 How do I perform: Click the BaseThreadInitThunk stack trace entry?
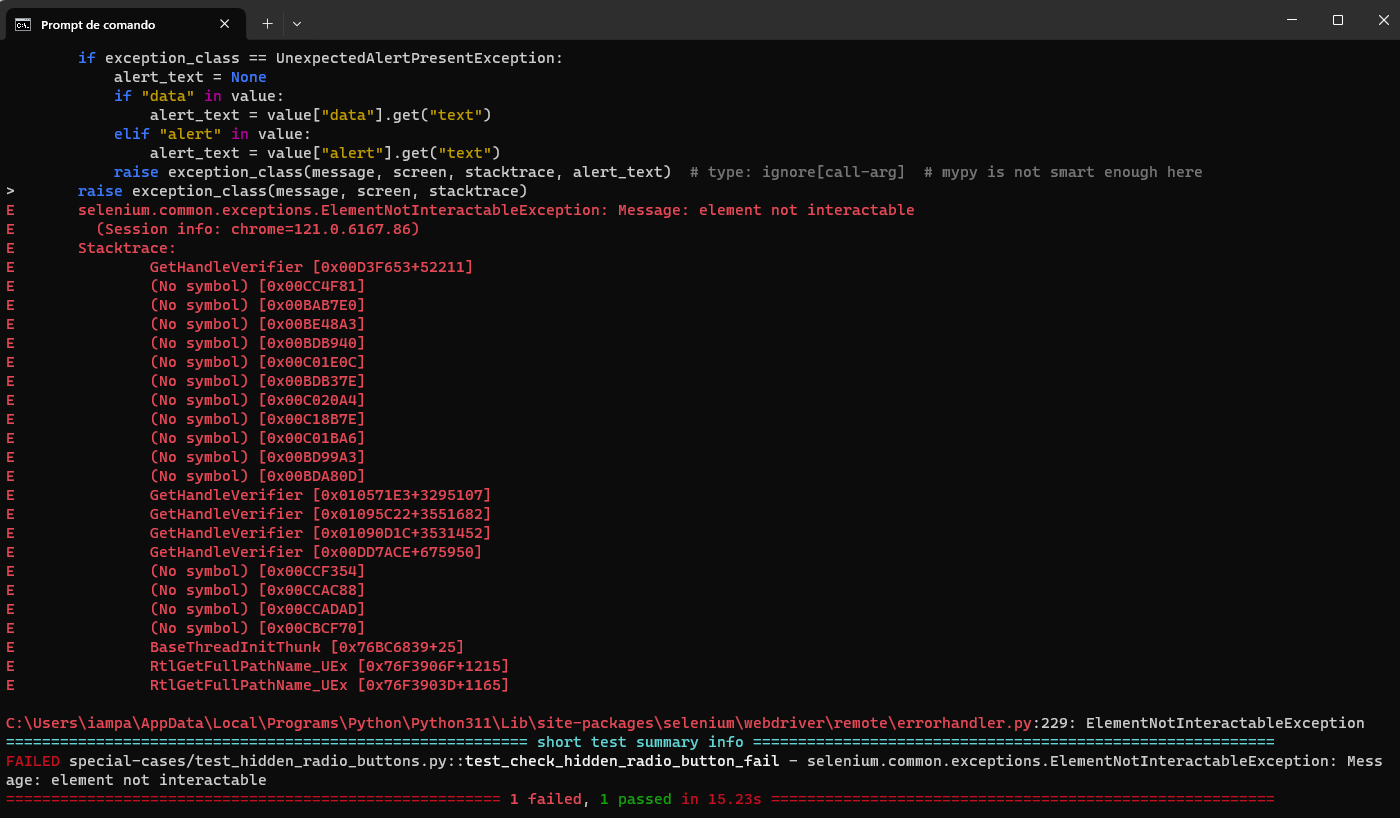[307, 647]
